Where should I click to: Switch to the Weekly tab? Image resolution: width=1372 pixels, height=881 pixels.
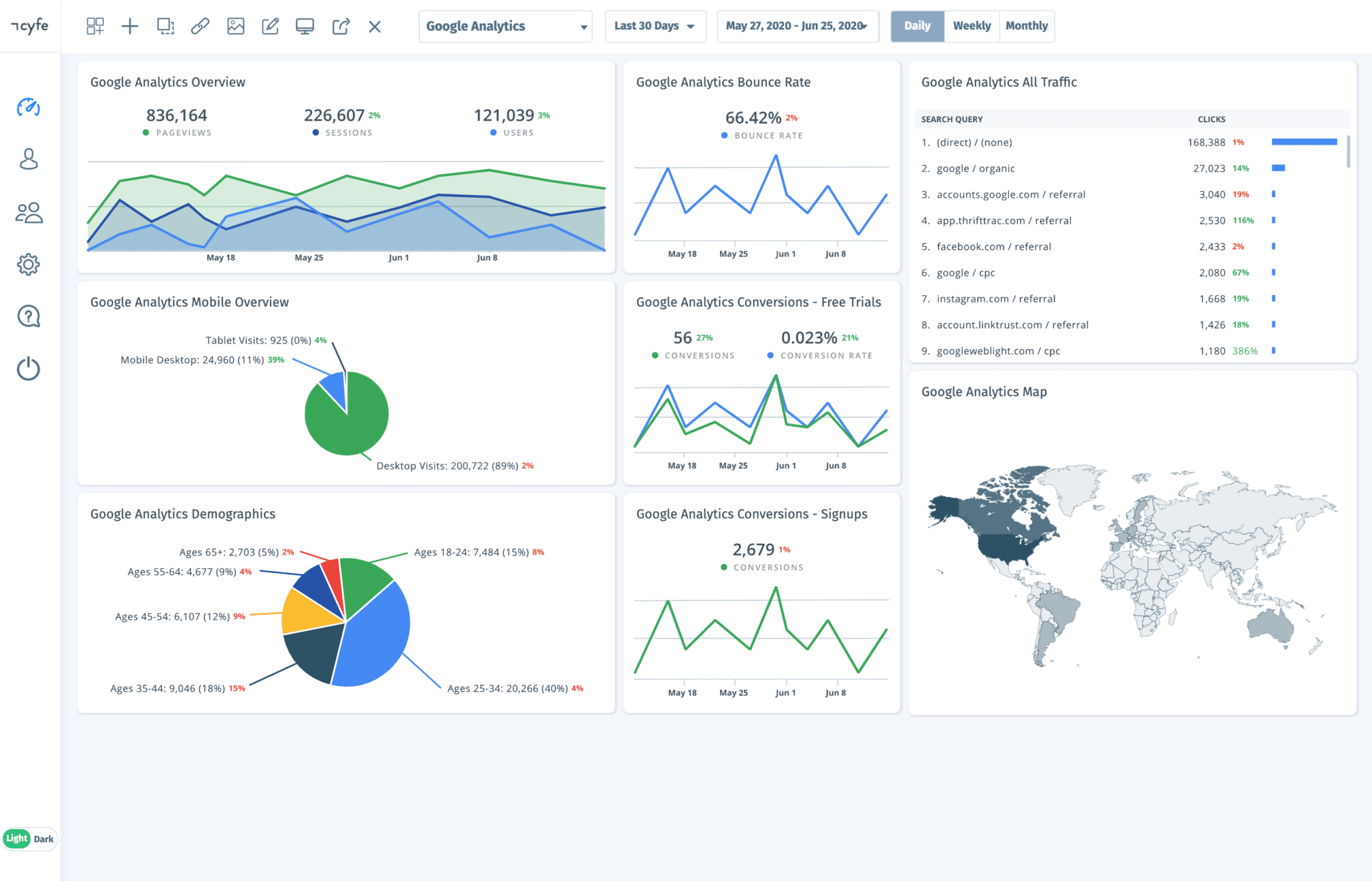click(x=972, y=26)
